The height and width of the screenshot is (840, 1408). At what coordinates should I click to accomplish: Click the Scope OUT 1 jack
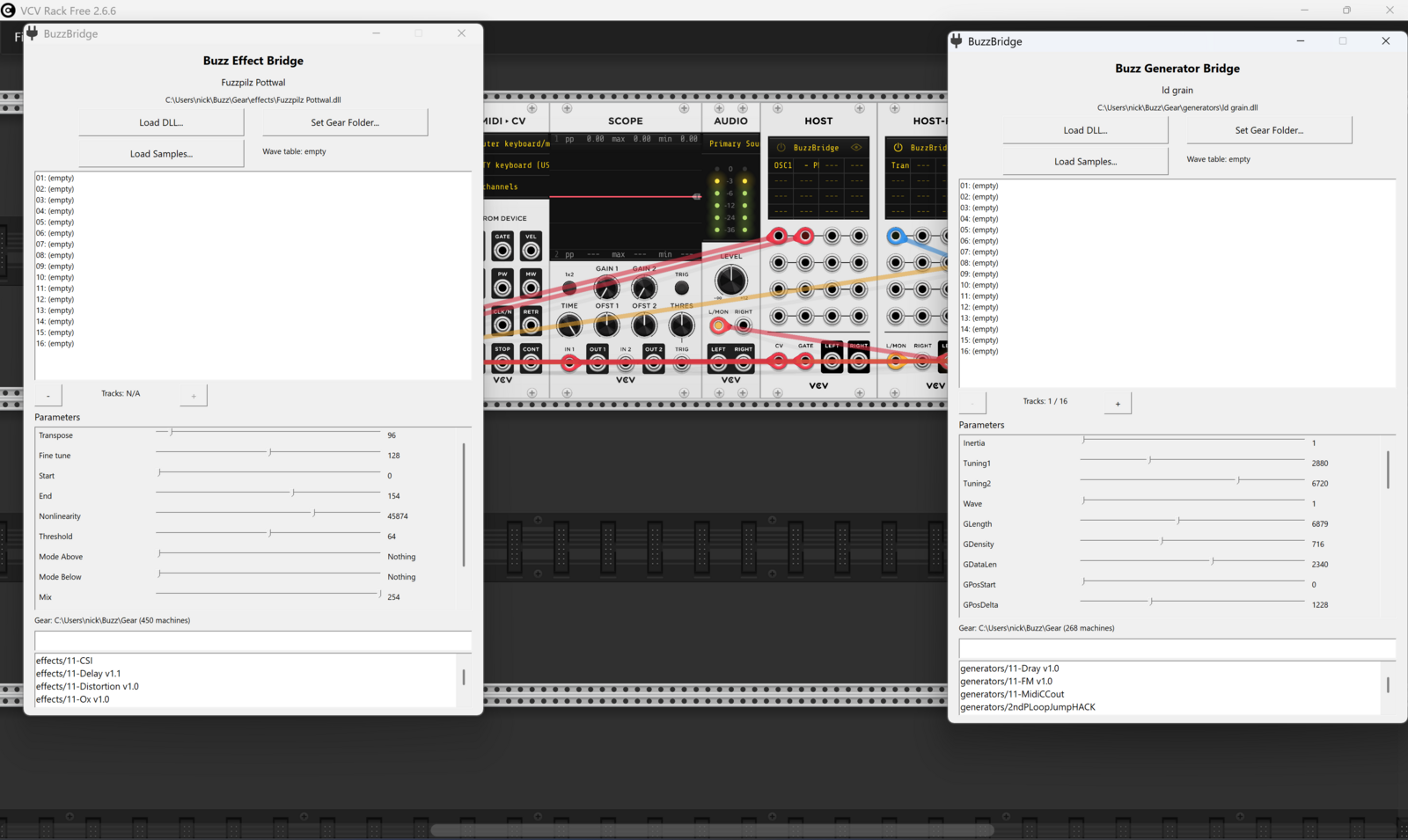pos(598,362)
